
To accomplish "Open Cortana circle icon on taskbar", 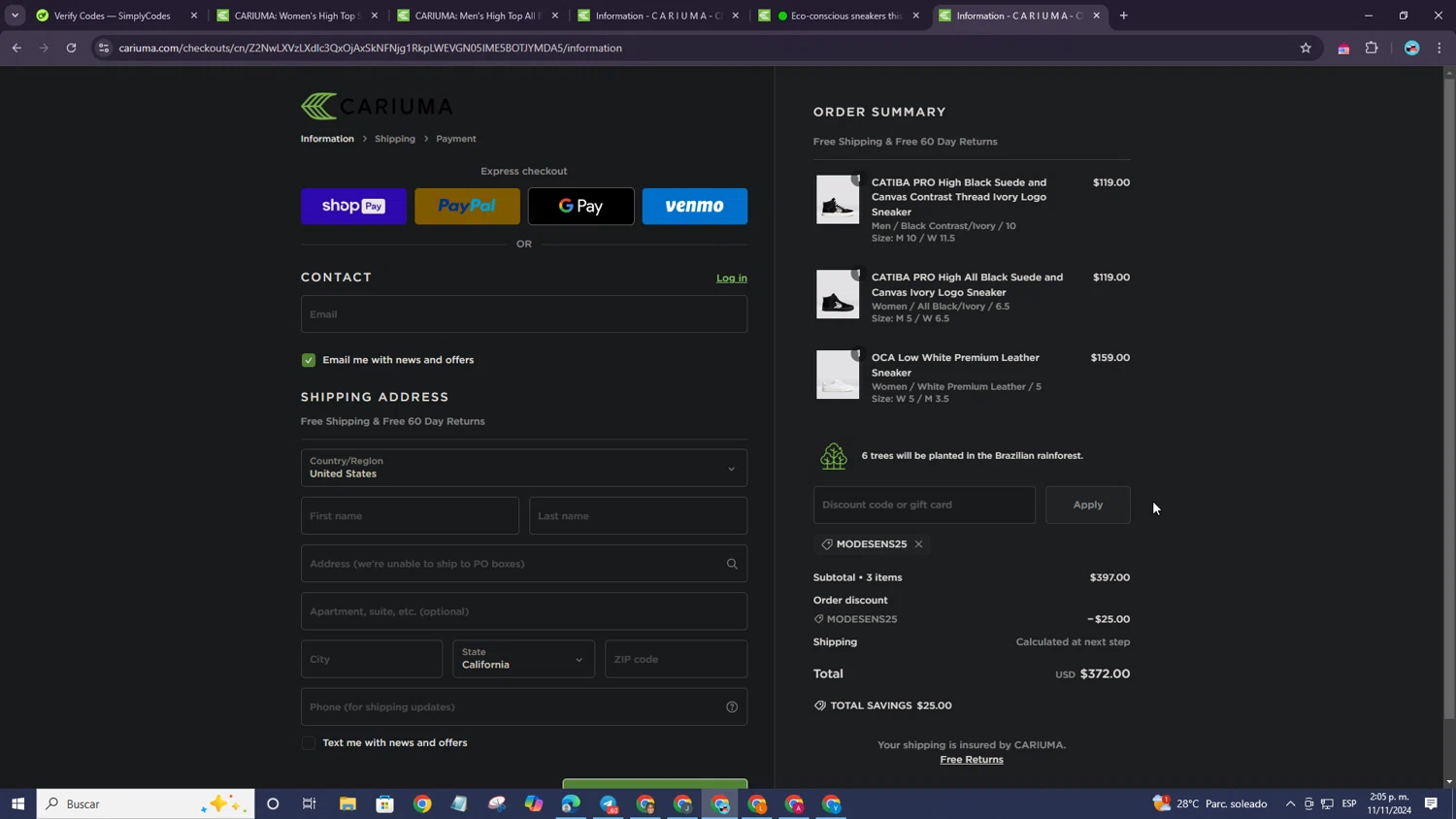I will (x=273, y=803).
